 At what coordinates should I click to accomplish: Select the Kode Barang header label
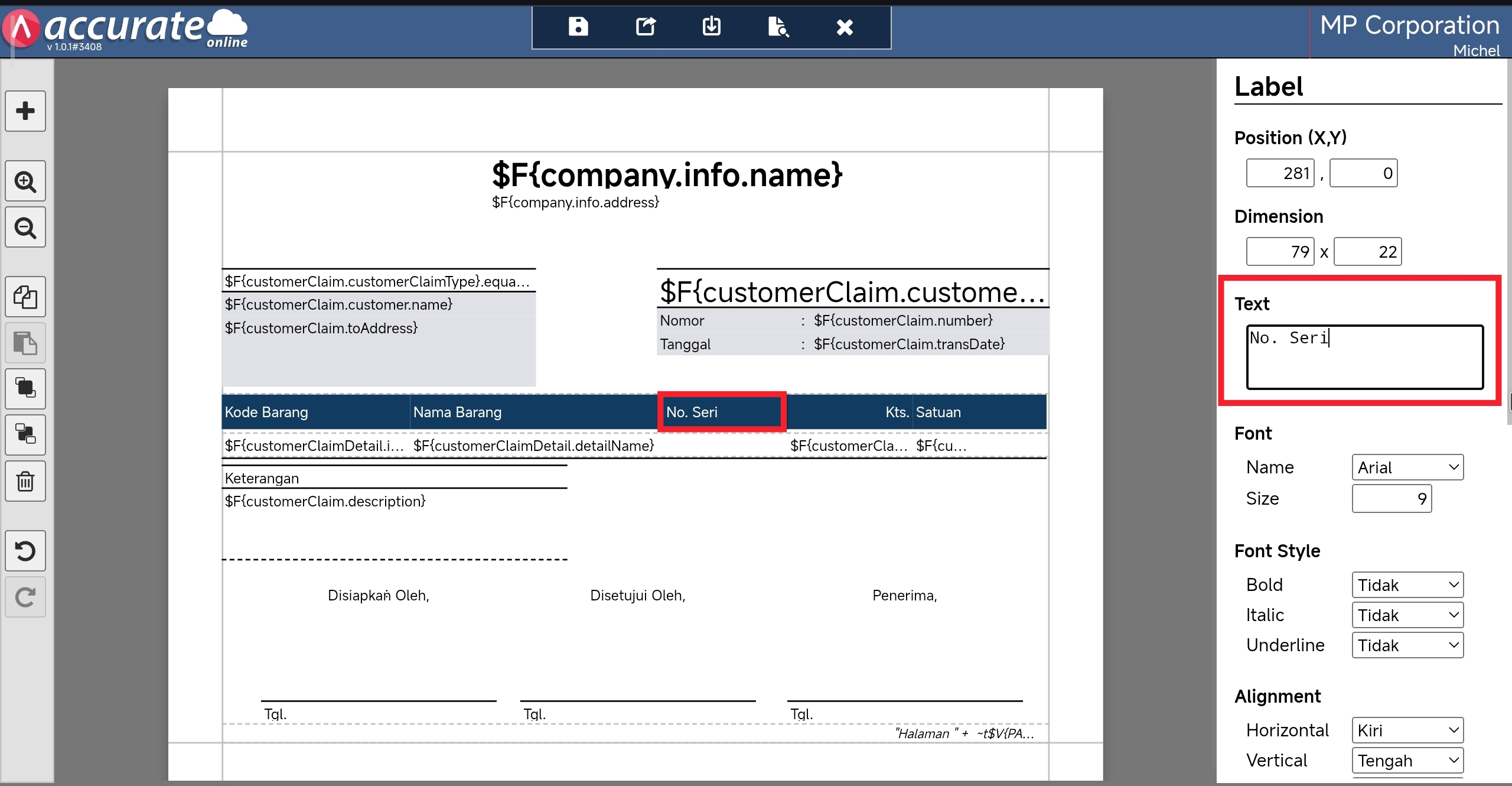tap(266, 413)
